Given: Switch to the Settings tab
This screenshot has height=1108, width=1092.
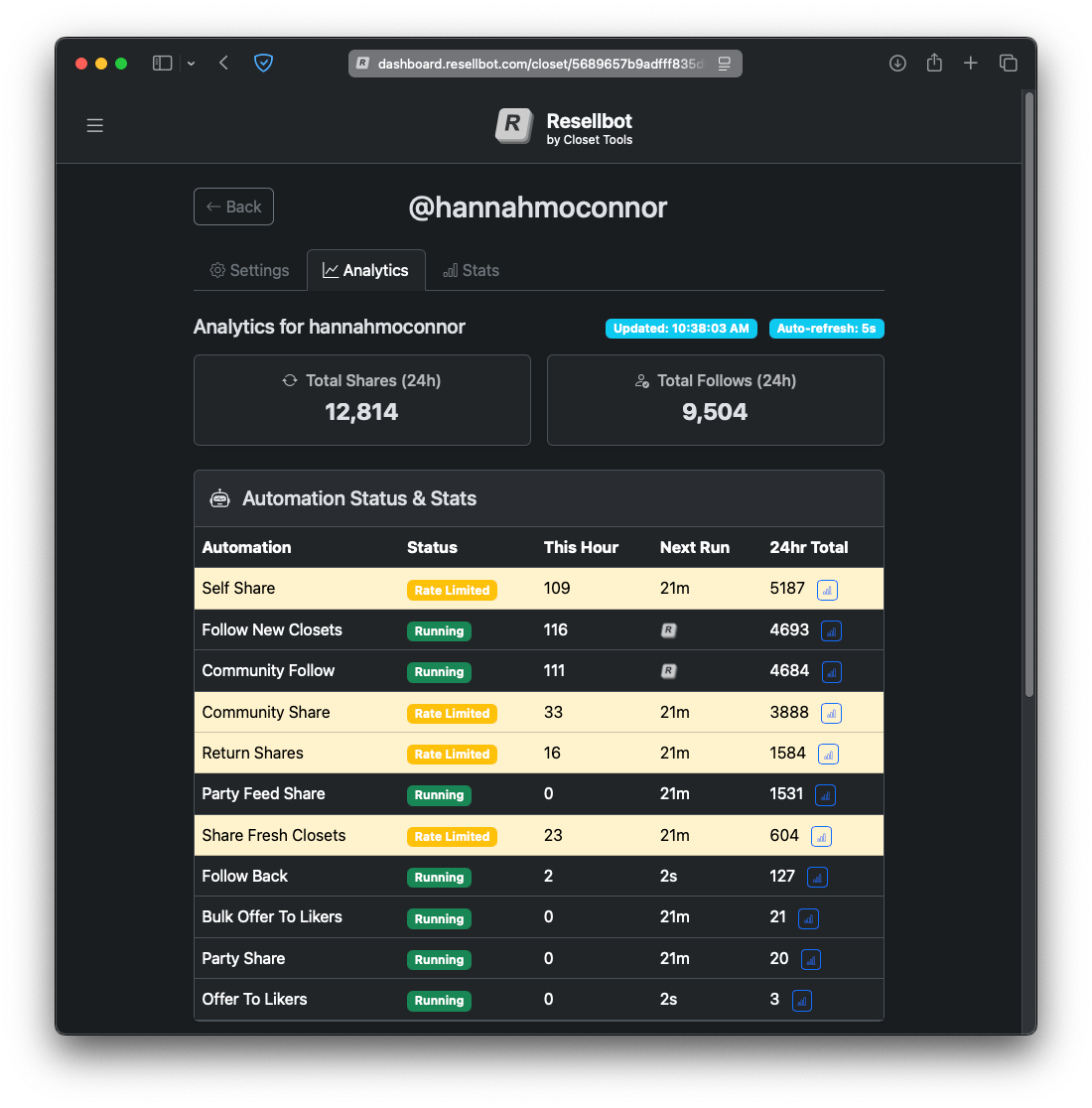Looking at the screenshot, I should (249, 271).
